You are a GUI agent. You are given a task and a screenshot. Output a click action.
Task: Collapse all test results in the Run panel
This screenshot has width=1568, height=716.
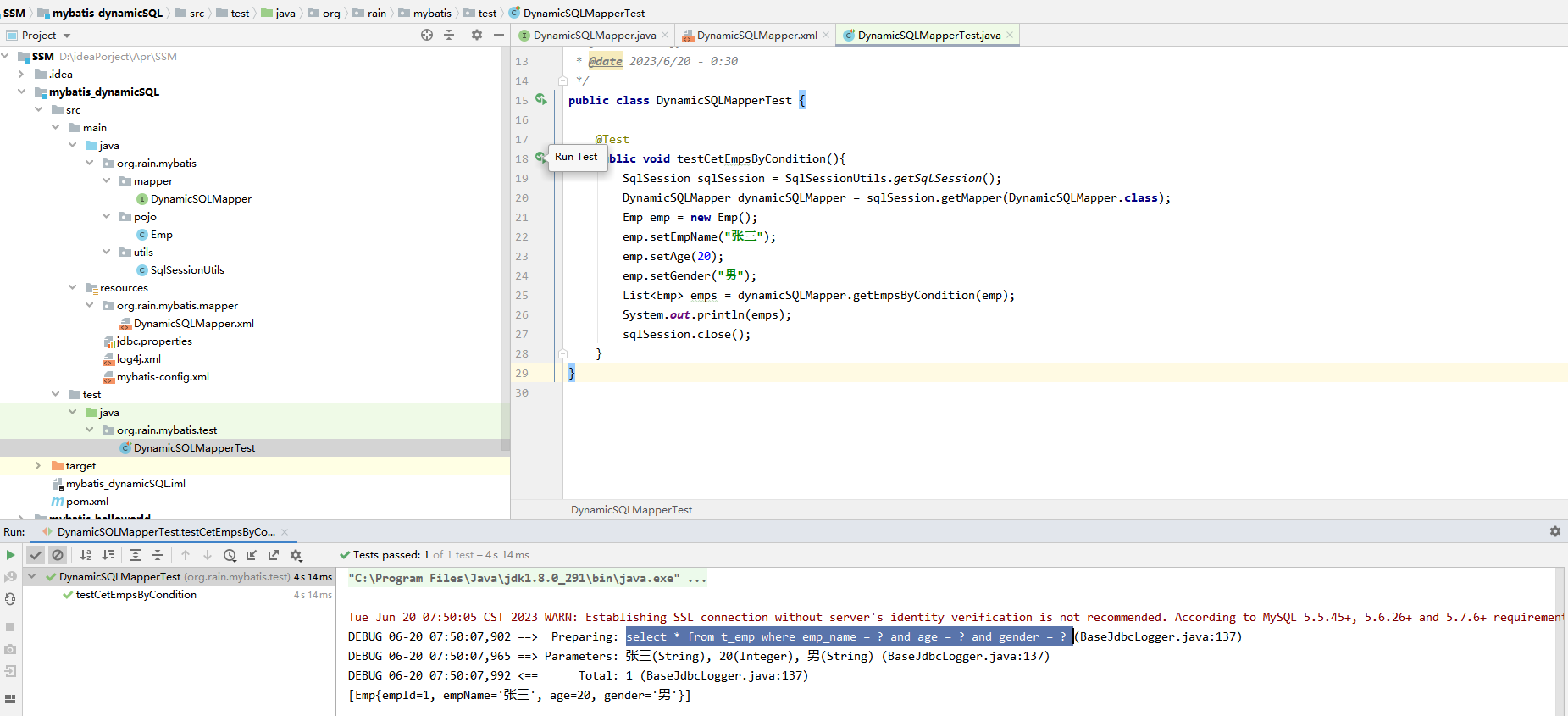pyautogui.click(x=158, y=555)
